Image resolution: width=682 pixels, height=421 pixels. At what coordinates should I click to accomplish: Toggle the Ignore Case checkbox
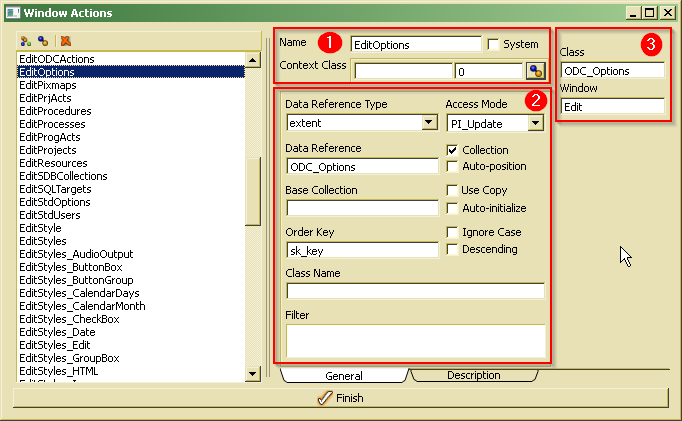pyautogui.click(x=453, y=232)
